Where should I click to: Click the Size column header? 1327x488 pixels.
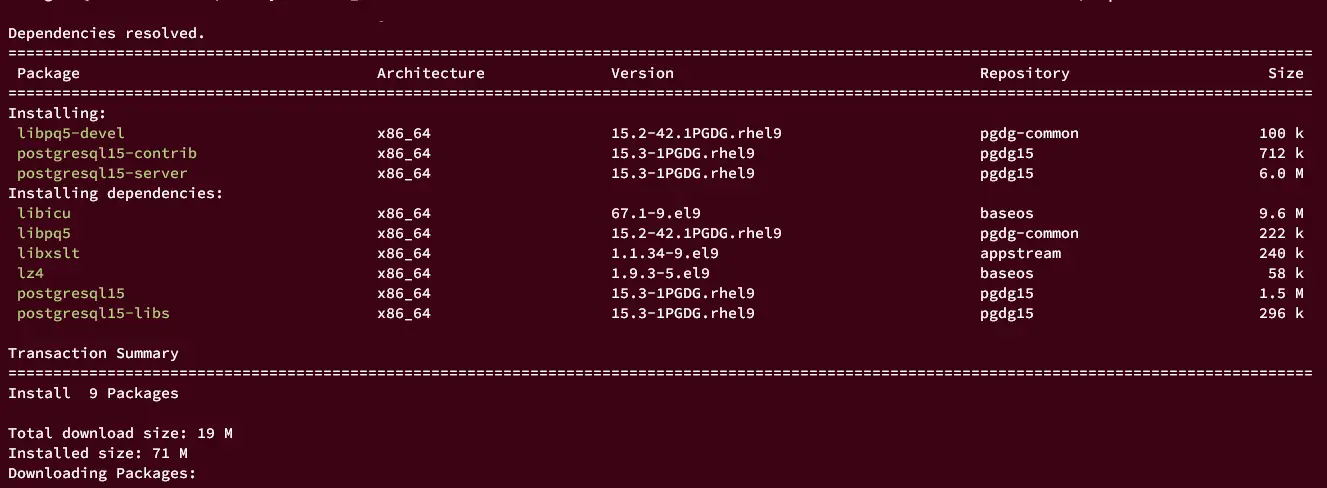tap(1286, 73)
